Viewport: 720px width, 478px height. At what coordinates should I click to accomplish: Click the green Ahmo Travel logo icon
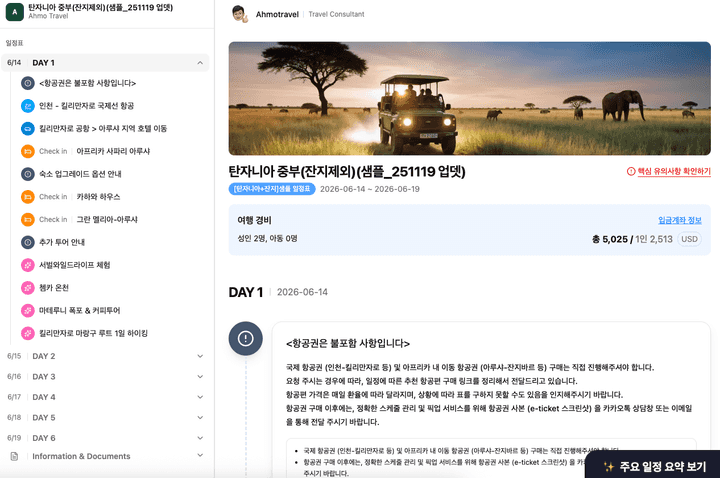coord(15,12)
